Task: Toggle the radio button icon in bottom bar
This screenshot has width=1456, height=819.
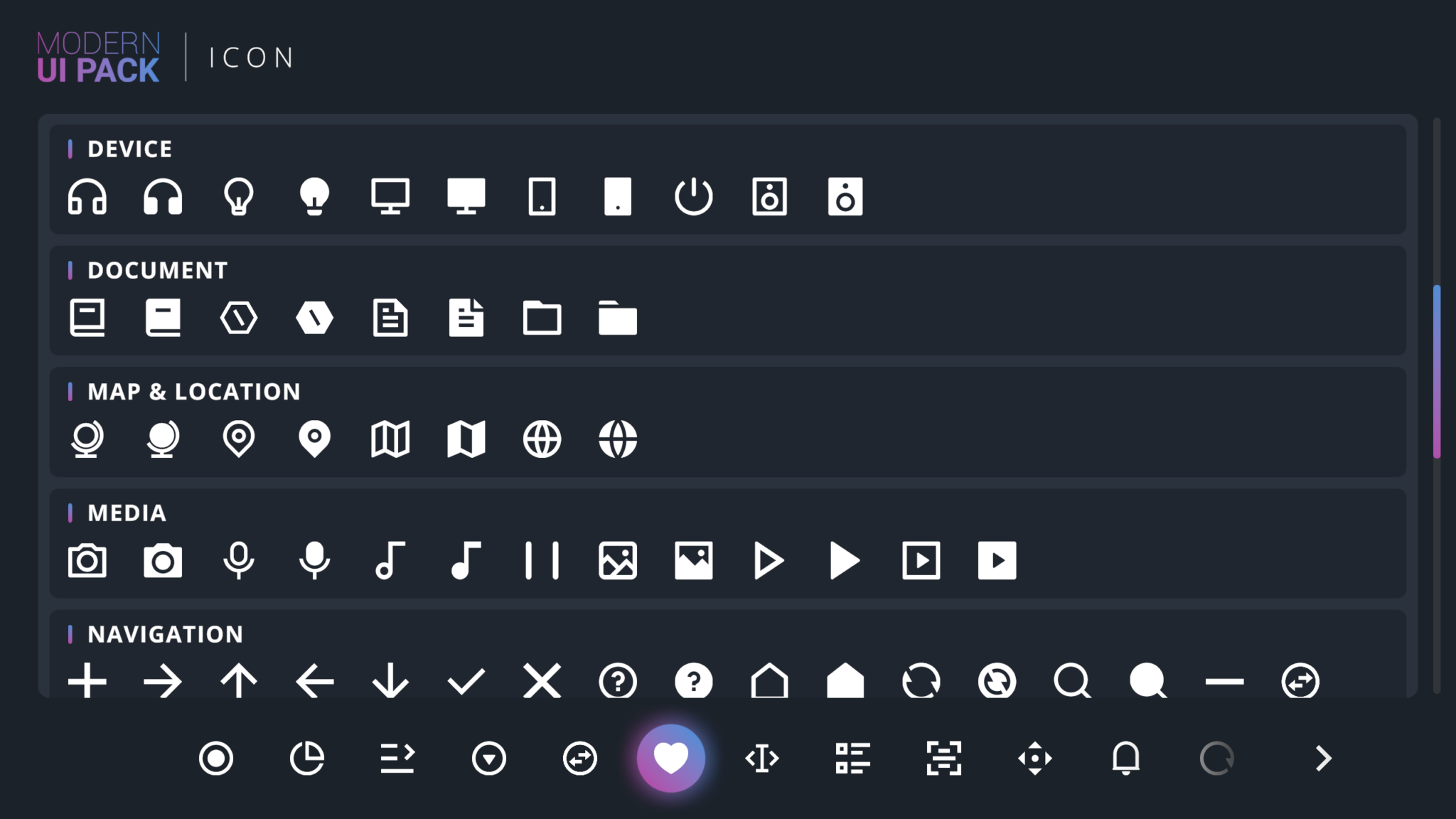Action: point(217,758)
